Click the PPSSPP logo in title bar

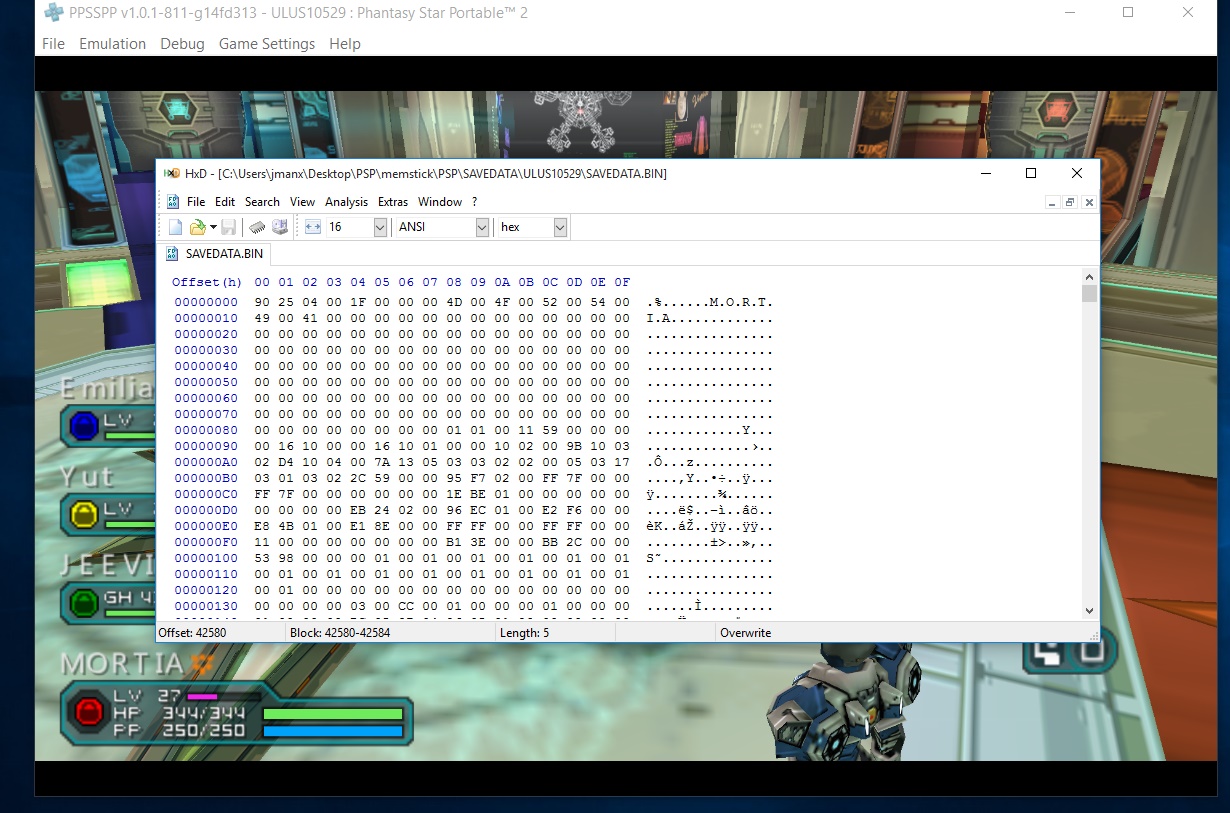click(x=54, y=13)
